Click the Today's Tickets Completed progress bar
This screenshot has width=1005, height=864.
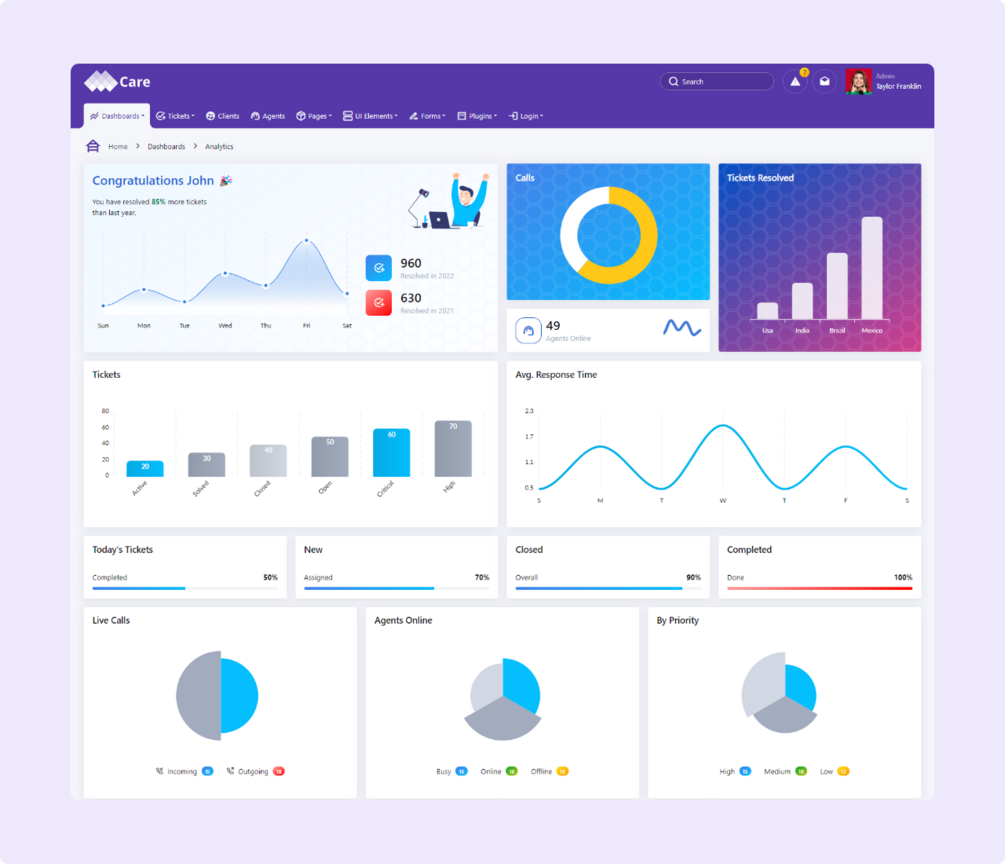185,588
